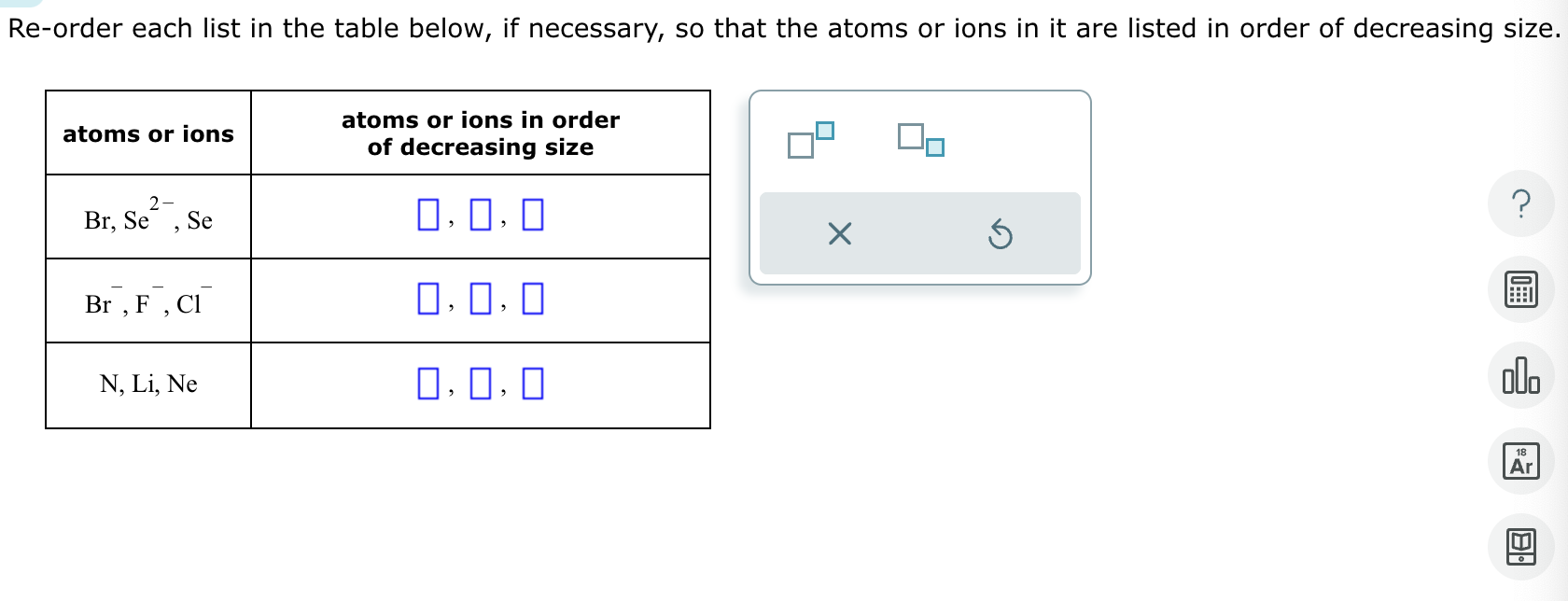This screenshot has width=1568, height=601.
Task: Click the first answer box in the Br, Se2−, Se row
Action: 428,216
